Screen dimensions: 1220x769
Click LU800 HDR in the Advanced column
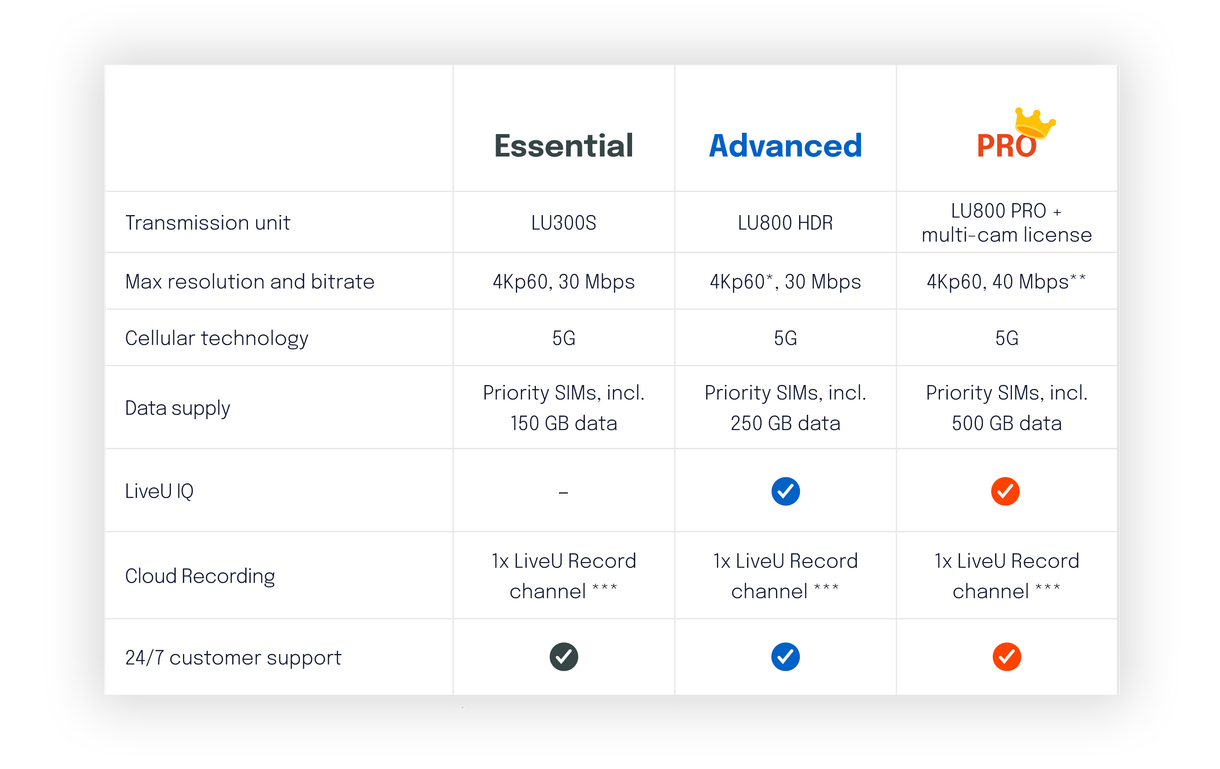click(x=785, y=223)
